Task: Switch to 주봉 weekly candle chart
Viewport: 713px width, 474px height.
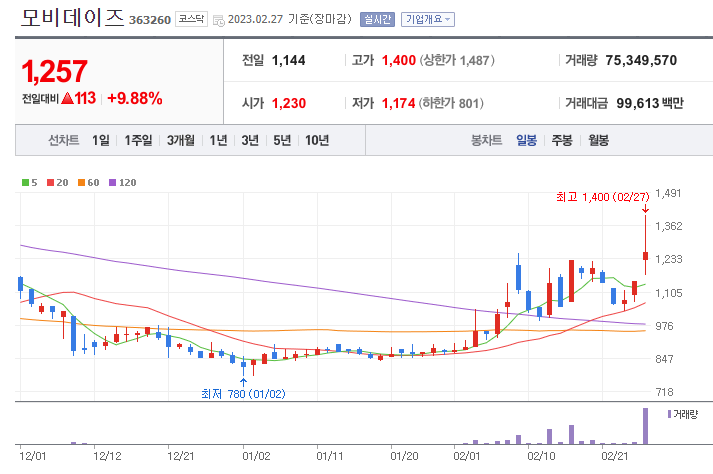Action: tap(562, 140)
